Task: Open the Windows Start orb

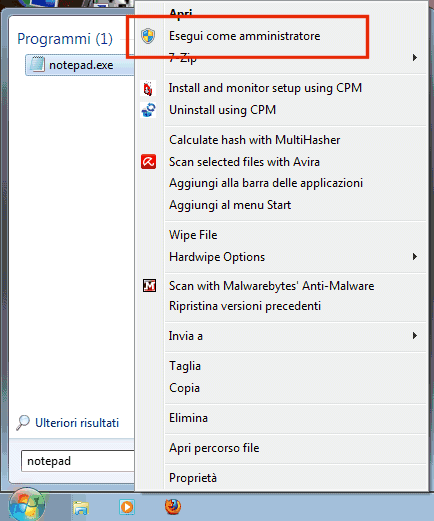Action: click(27, 506)
